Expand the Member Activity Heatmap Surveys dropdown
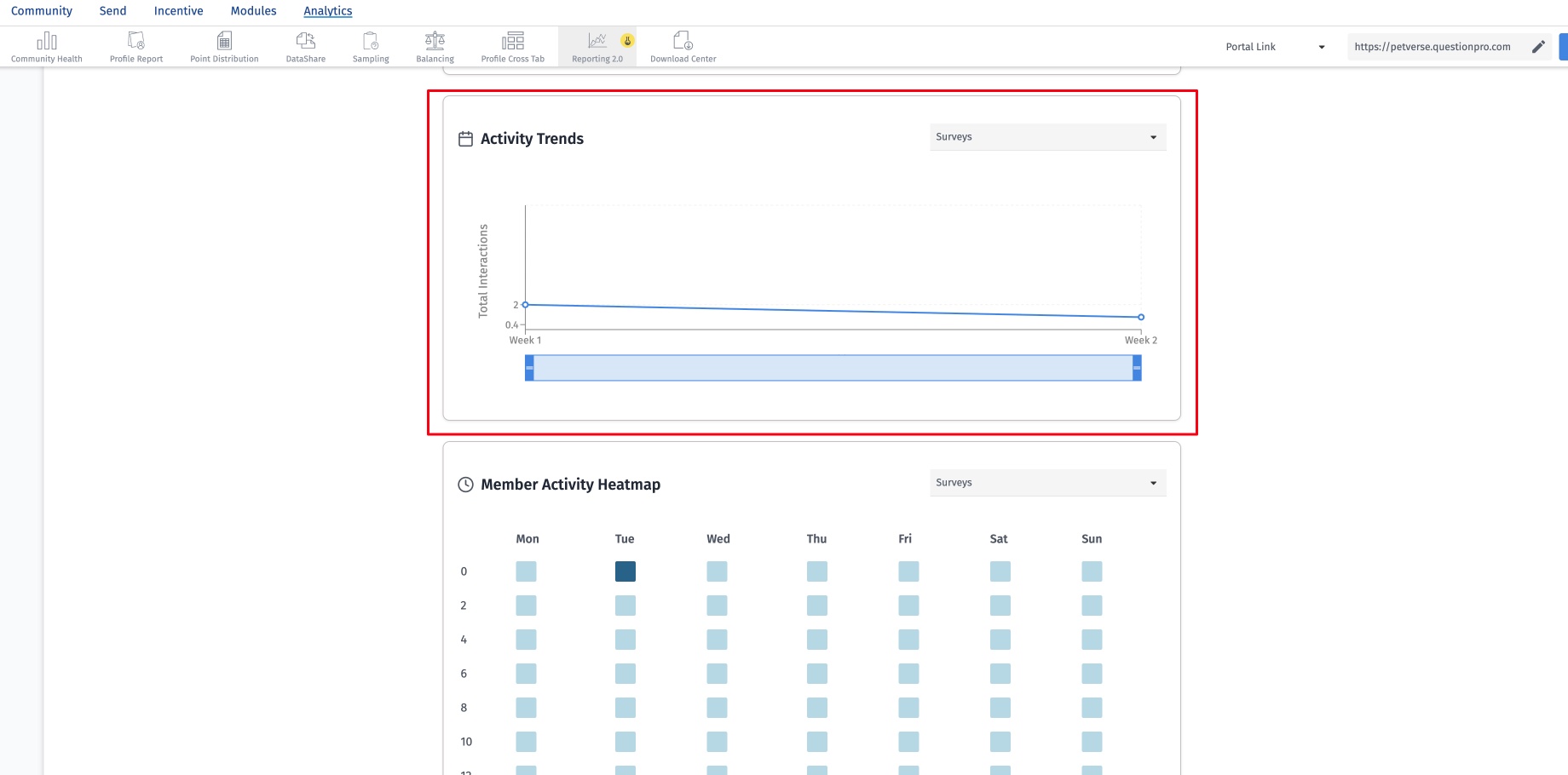This screenshot has height=775, width=1568. tap(1047, 483)
